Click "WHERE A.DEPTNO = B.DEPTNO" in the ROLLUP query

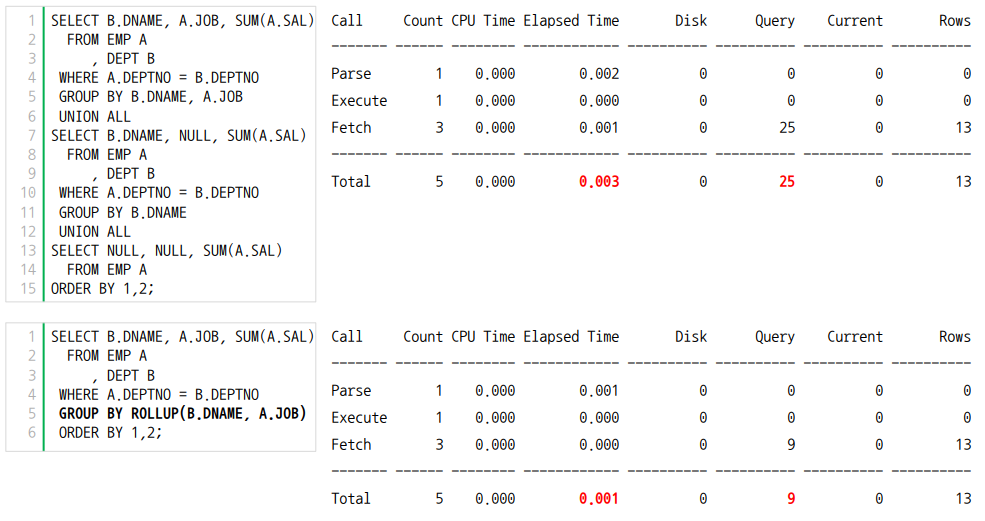point(159,395)
